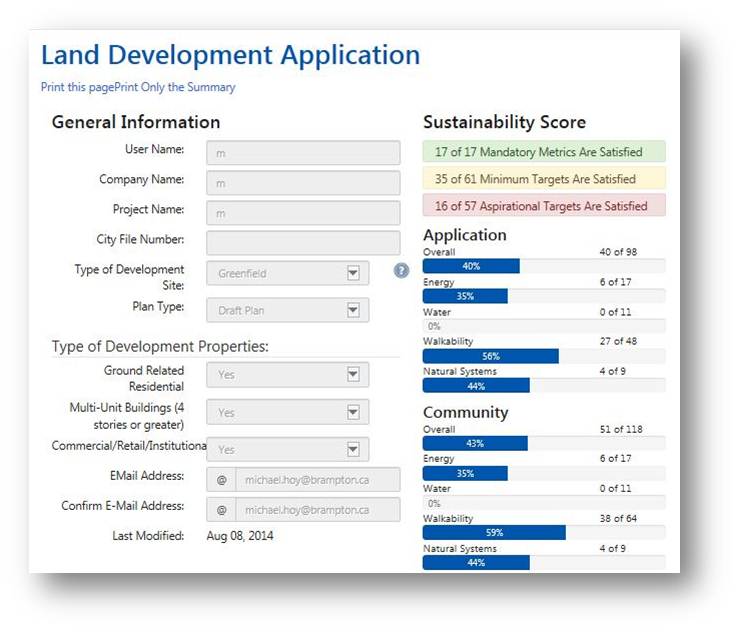Viewport: 739px width, 632px height.
Task: Click the yellow Minimum Targets banner
Action: (x=544, y=179)
